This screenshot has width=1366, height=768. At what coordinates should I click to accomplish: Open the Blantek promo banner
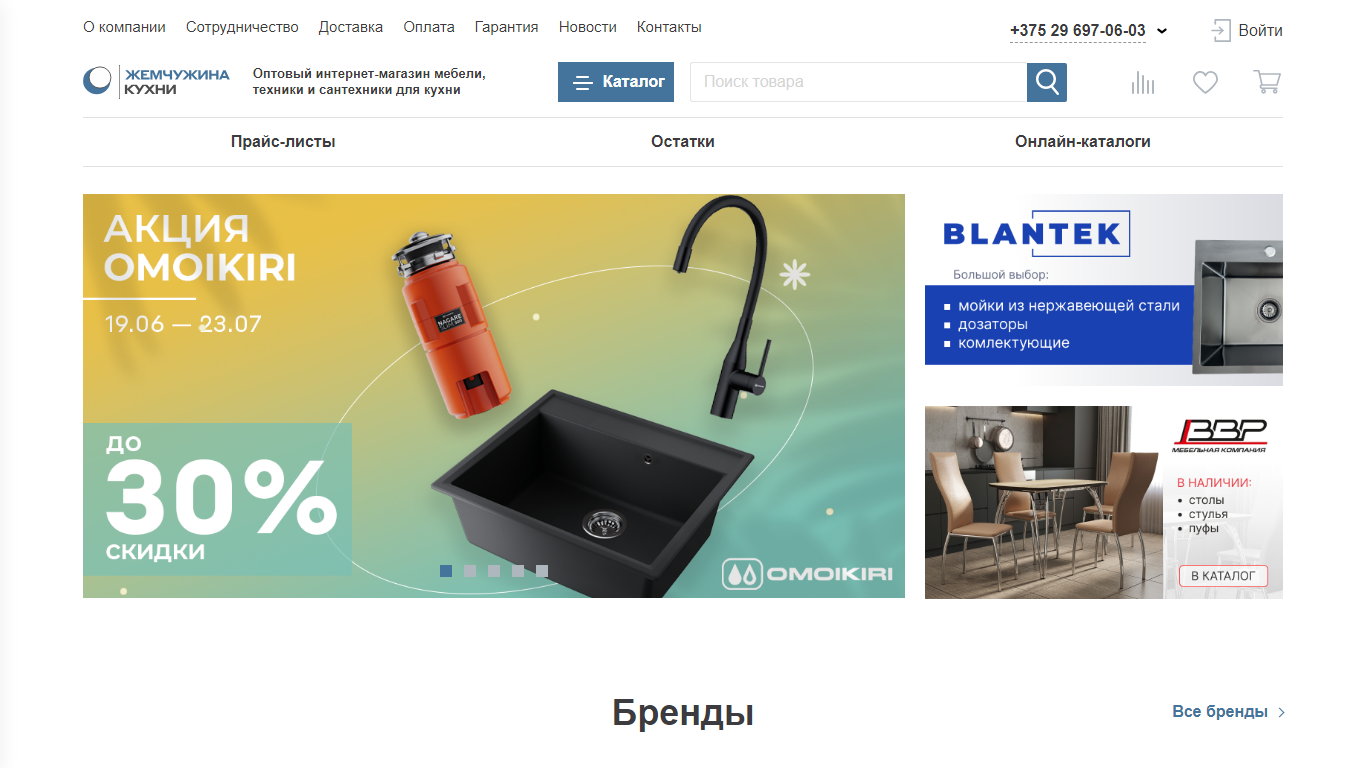[x=1104, y=290]
